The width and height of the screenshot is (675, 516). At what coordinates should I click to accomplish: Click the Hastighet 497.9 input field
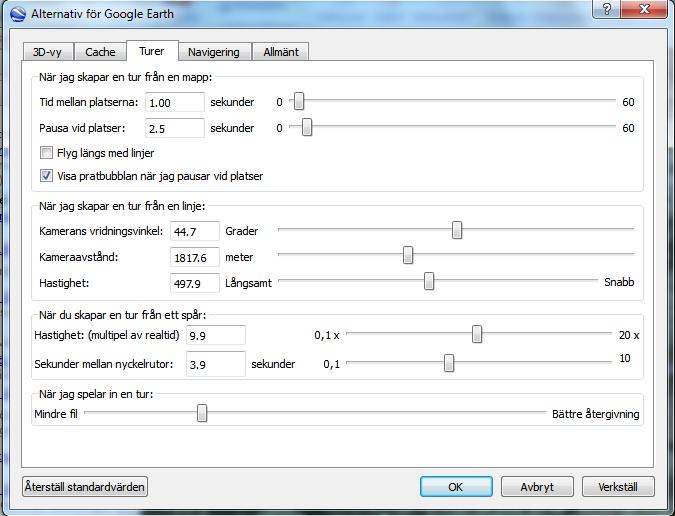[x=195, y=283]
